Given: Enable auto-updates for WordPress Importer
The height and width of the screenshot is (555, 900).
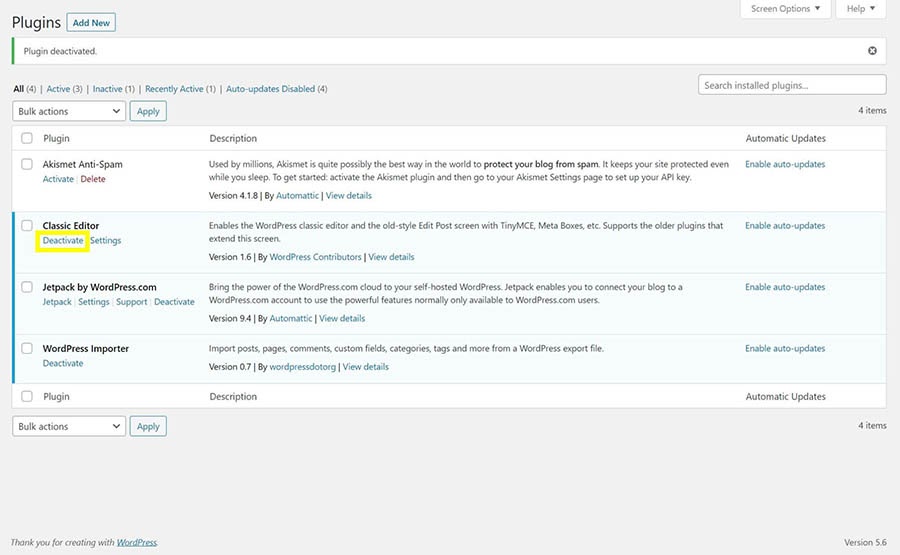Looking at the screenshot, I should pyautogui.click(x=785, y=349).
